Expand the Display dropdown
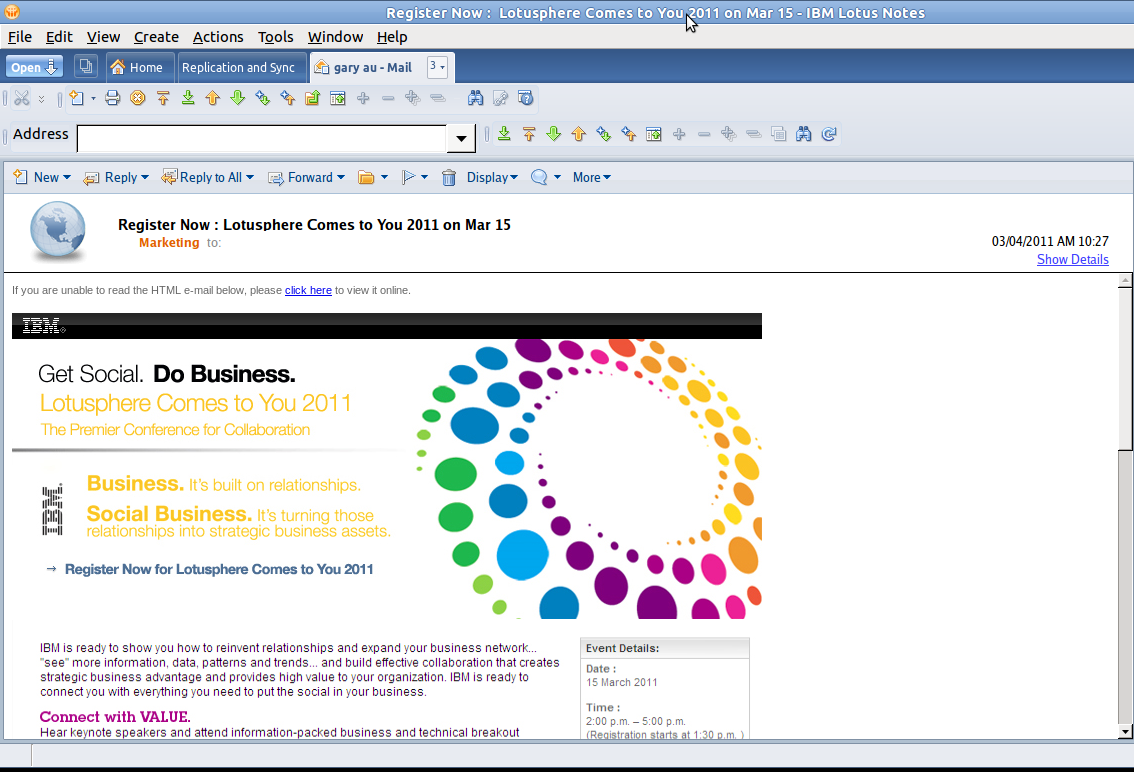1134x772 pixels. (x=514, y=177)
